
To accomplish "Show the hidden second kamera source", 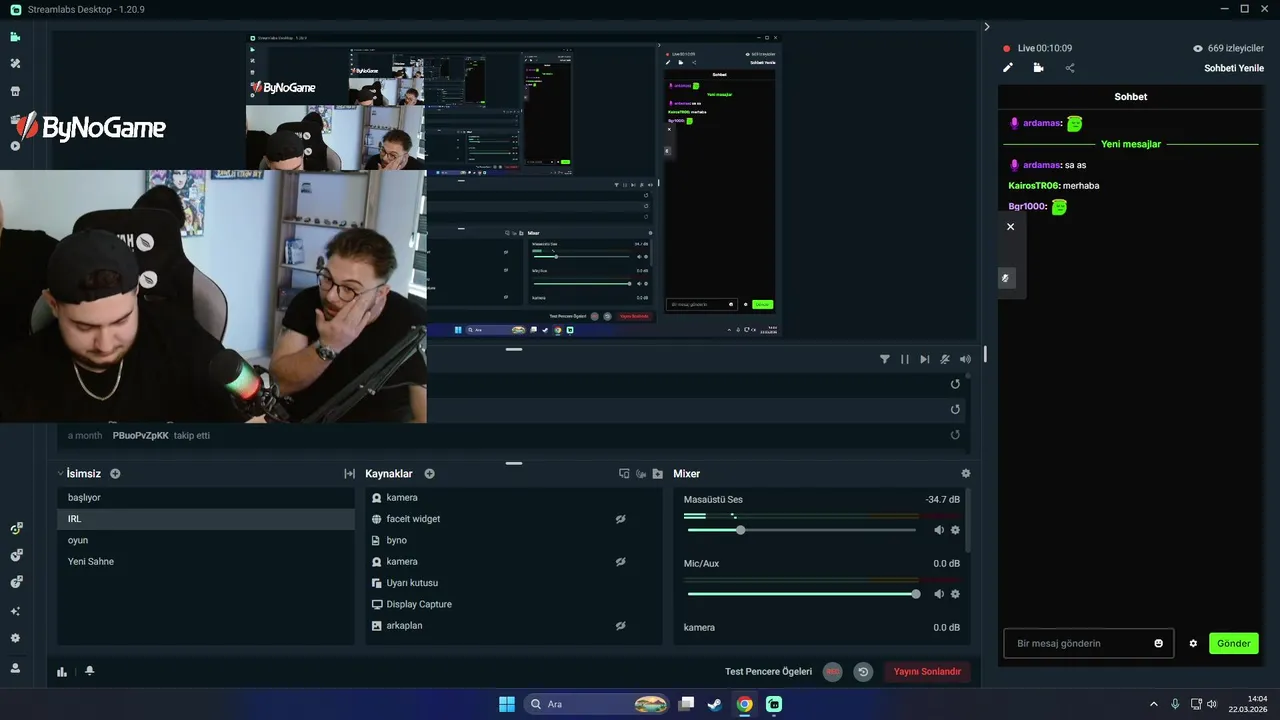I will click(620, 562).
